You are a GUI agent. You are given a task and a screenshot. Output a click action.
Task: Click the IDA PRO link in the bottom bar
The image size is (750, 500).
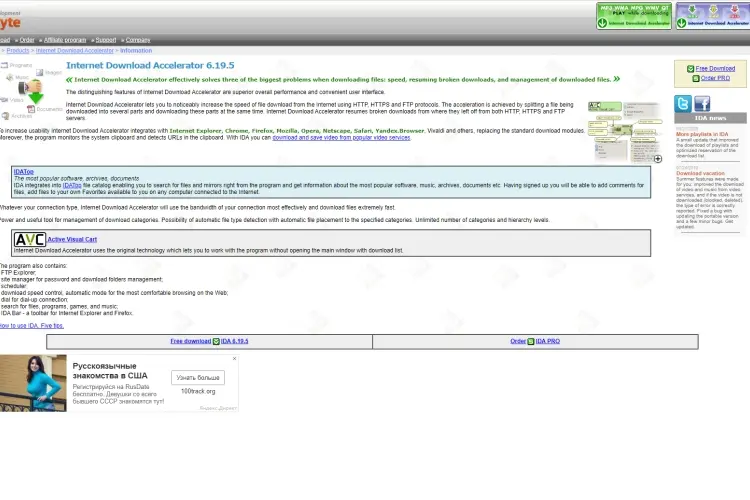pyautogui.click(x=548, y=341)
